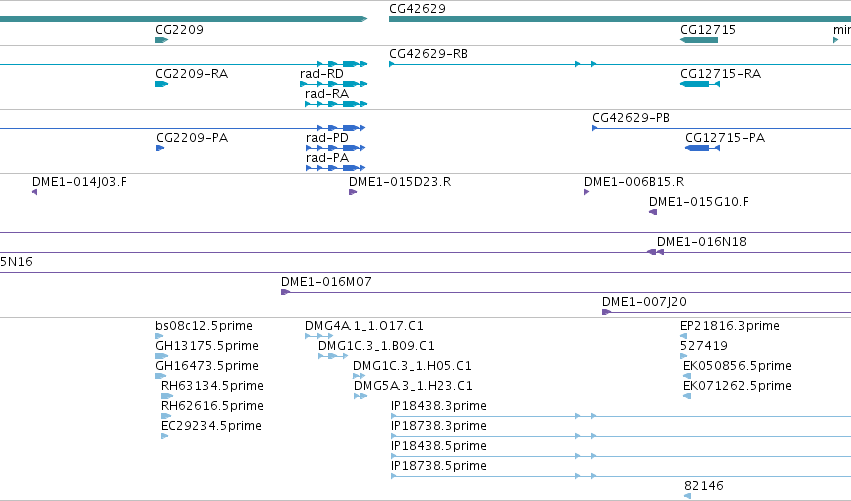Click the DMG4A.1_1.O17.C1 feature glyph
Screen dimensions: 851x501
(319, 337)
